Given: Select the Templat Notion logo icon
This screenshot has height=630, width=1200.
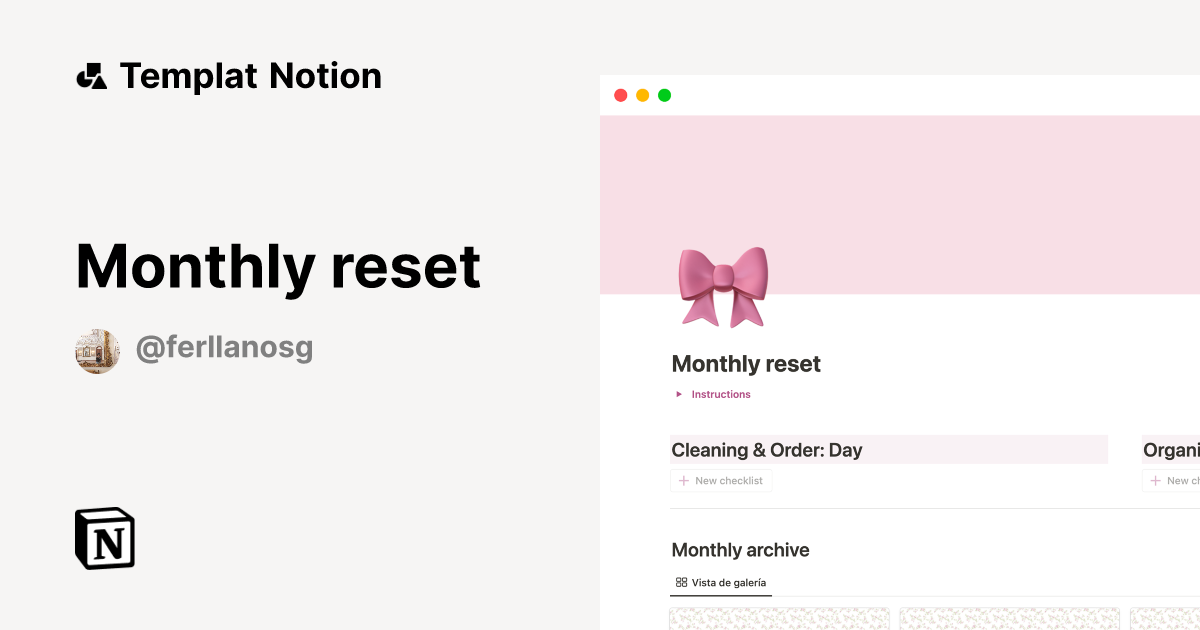Looking at the screenshot, I should (x=92, y=75).
